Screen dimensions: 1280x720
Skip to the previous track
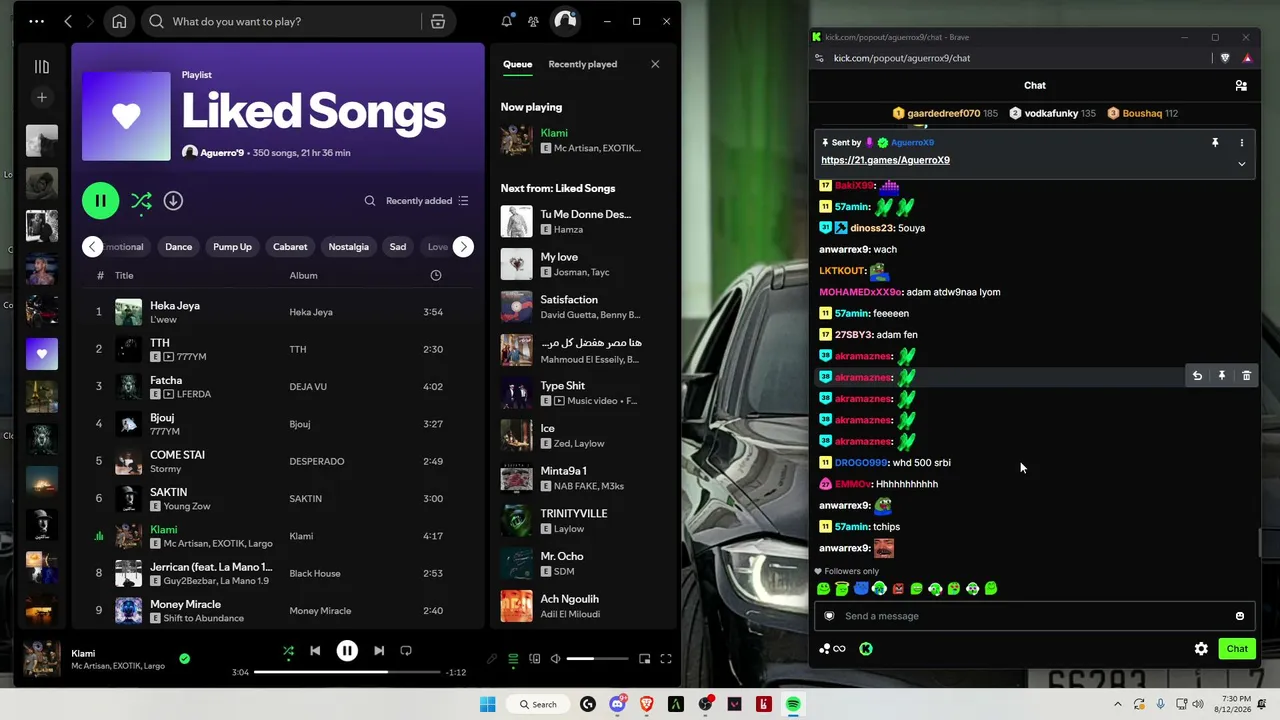coord(315,651)
